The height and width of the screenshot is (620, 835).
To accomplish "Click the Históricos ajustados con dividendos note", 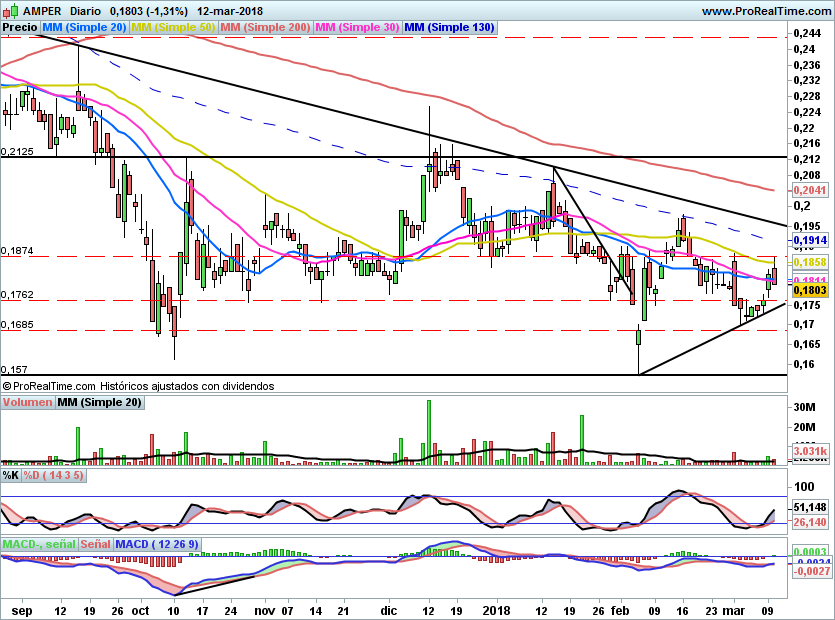I will coord(187,386).
